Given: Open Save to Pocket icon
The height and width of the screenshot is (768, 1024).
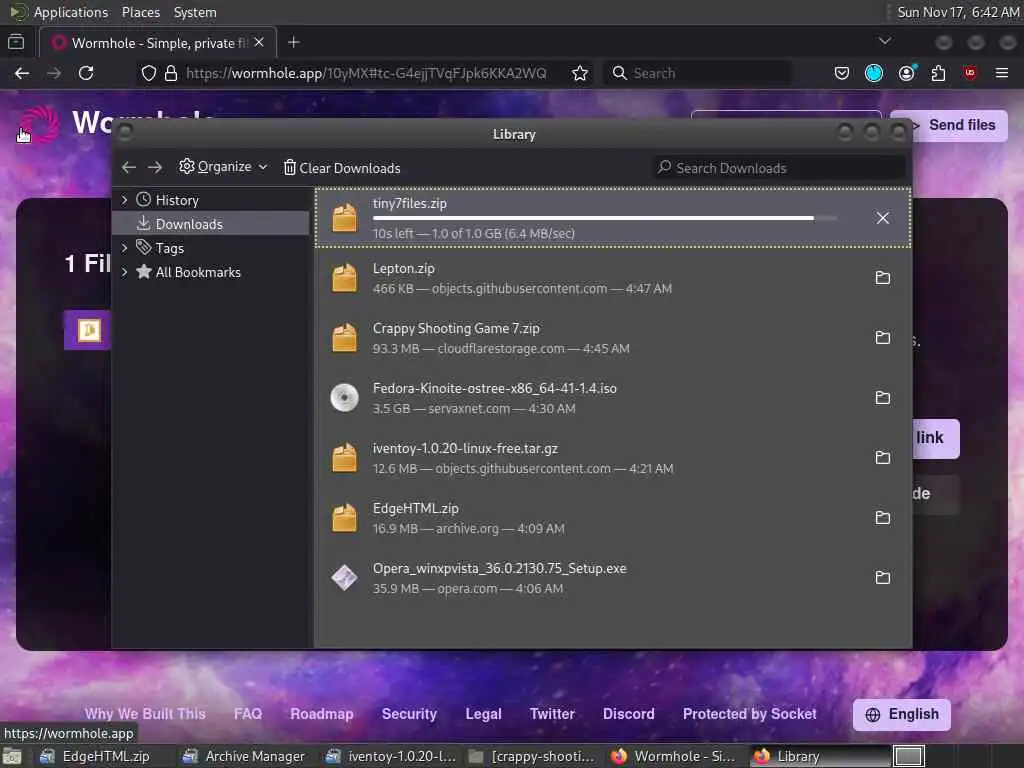Looking at the screenshot, I should click(x=842, y=73).
